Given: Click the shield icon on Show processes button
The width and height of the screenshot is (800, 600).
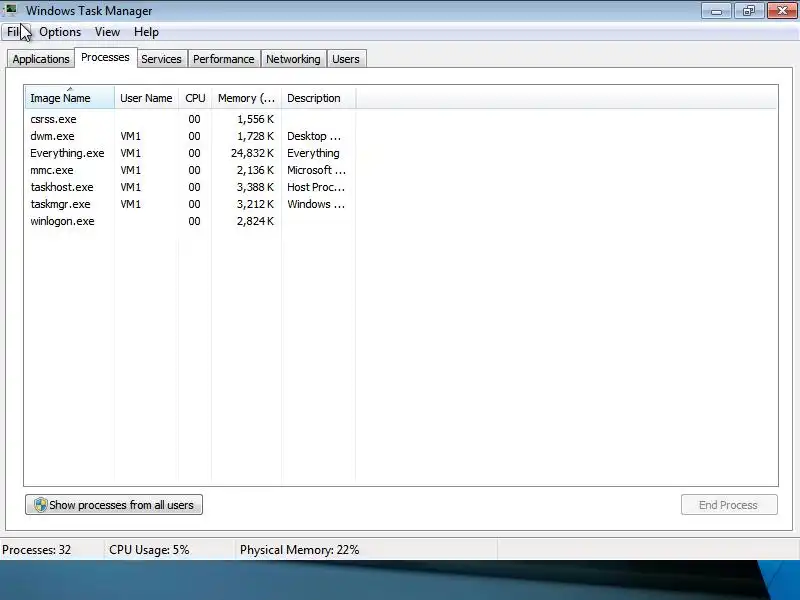Looking at the screenshot, I should [40, 505].
